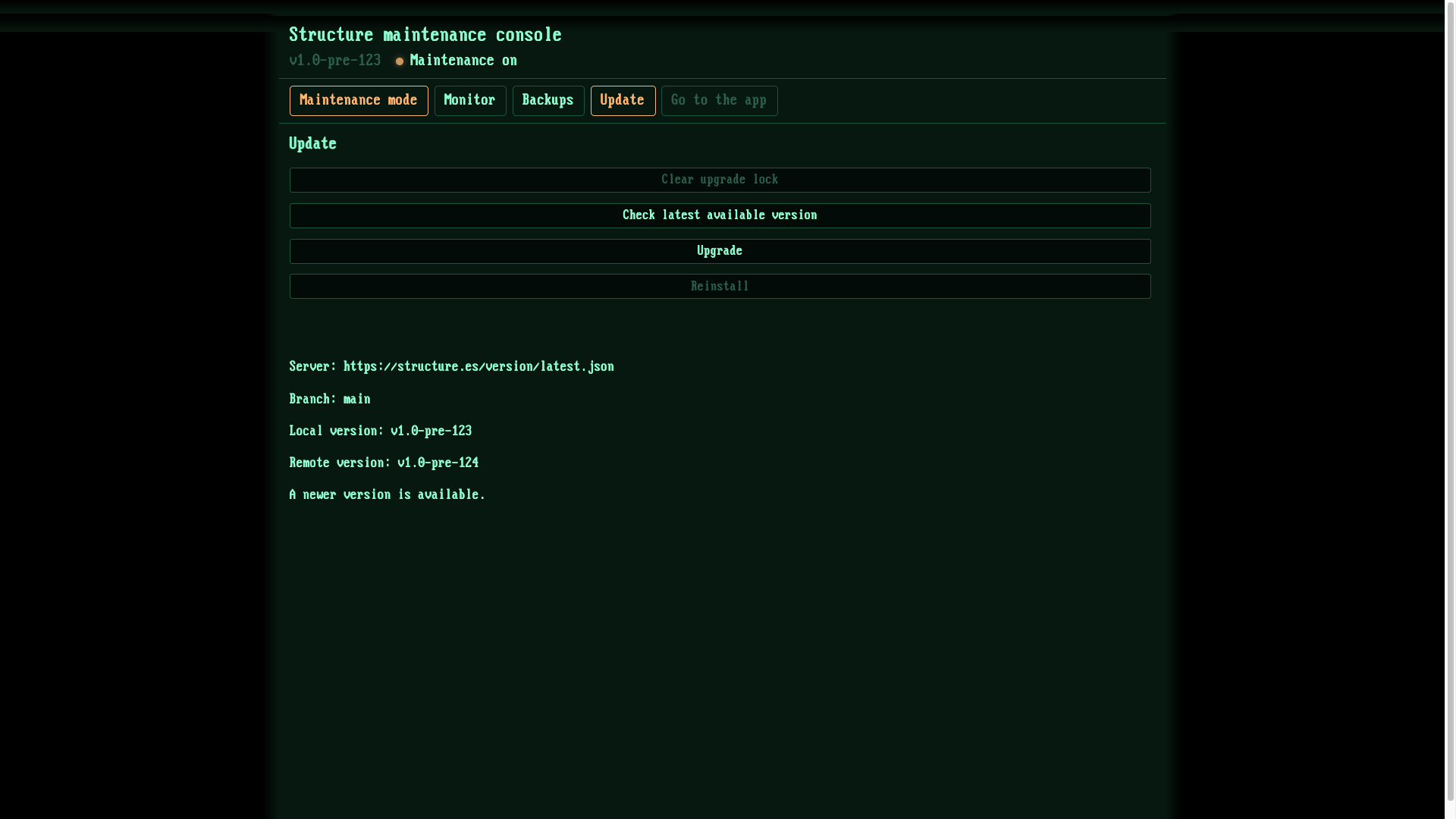Image resolution: width=1456 pixels, height=819 pixels.
Task: Click the Structure maintenance console title
Action: (x=425, y=34)
